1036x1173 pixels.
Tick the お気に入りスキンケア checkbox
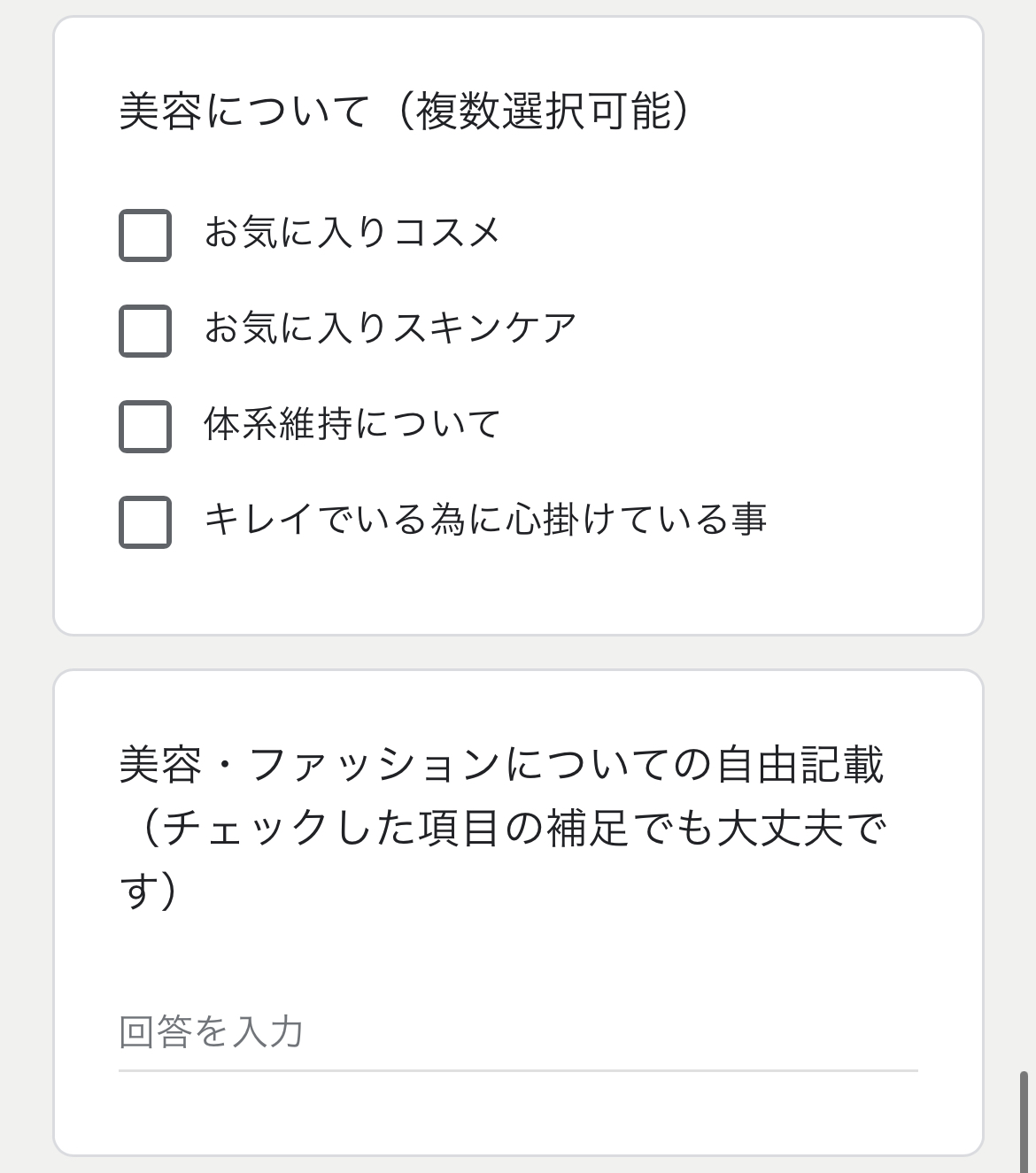[145, 331]
